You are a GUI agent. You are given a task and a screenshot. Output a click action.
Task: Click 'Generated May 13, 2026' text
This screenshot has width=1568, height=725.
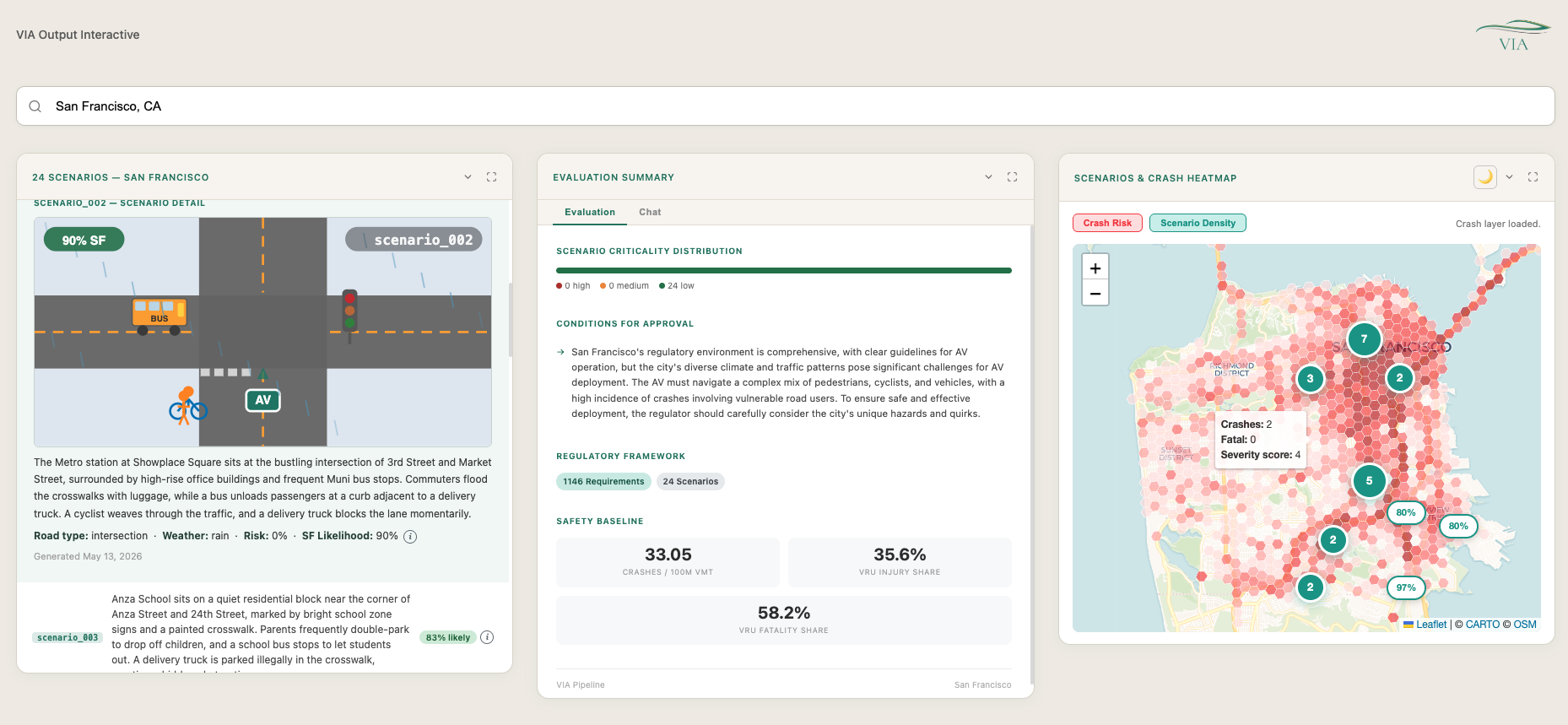[x=88, y=556]
